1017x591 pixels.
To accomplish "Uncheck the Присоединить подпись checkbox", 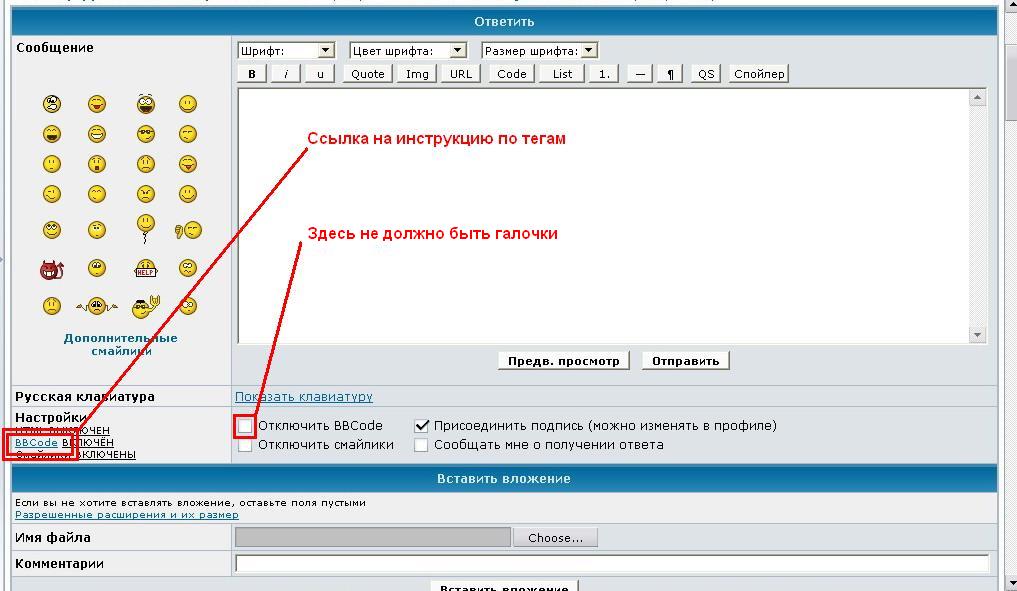I will pyautogui.click(x=422, y=426).
